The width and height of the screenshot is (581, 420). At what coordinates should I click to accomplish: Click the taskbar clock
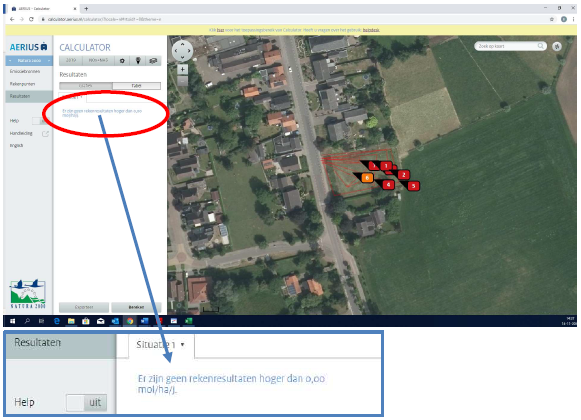(568, 321)
